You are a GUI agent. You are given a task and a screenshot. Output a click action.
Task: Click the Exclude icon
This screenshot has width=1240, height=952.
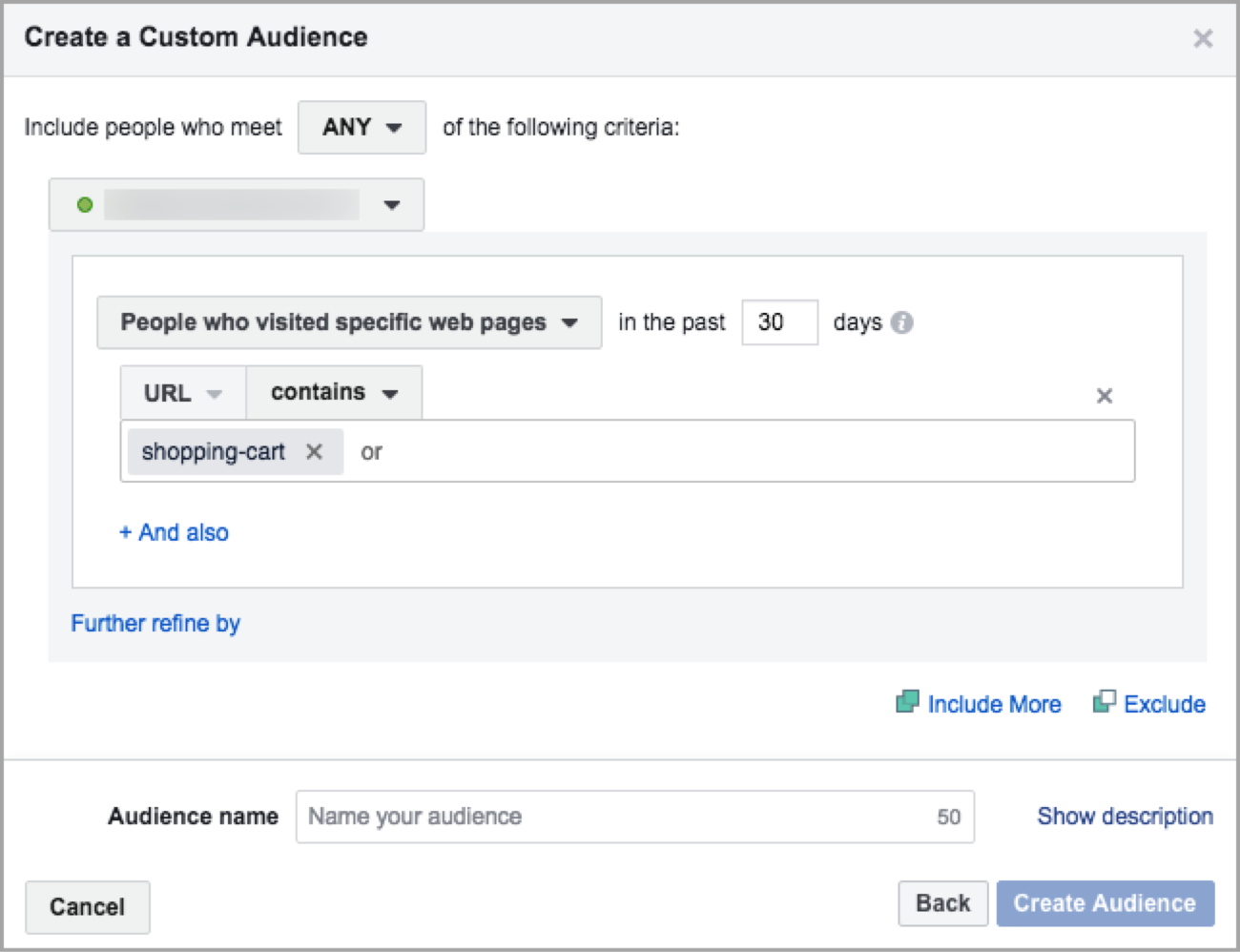pos(1104,702)
